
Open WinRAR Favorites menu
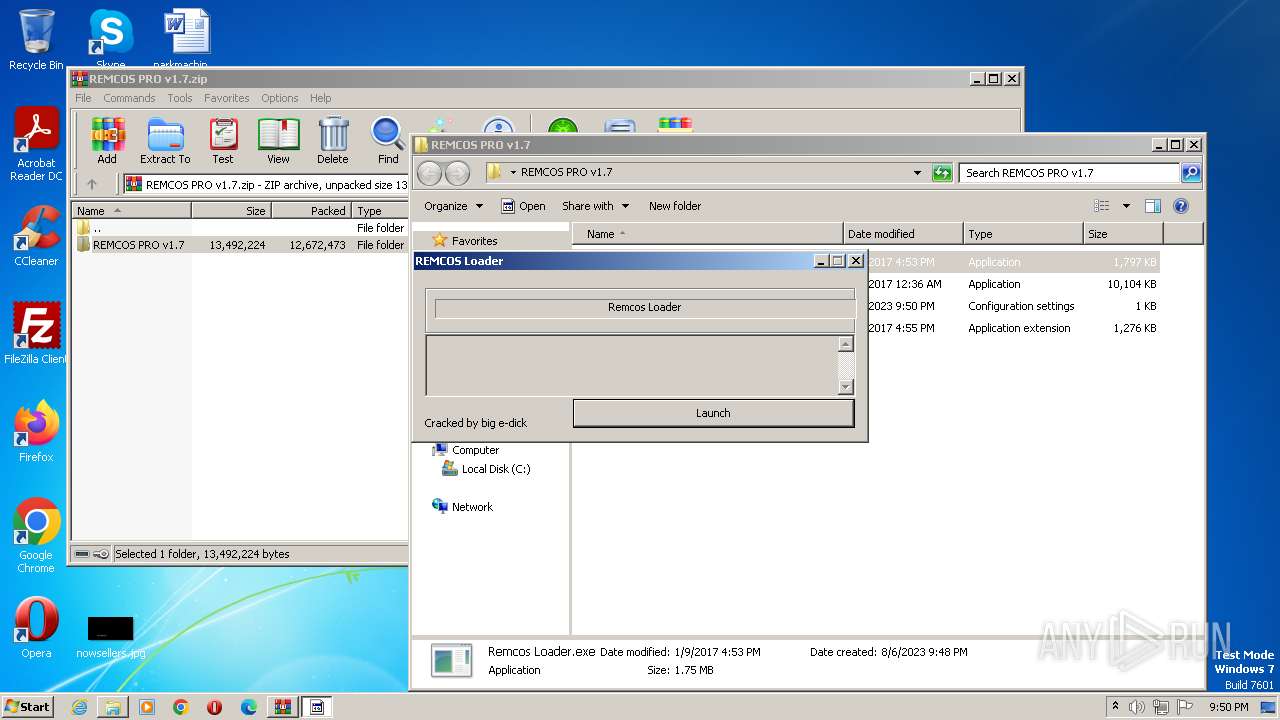coord(227,98)
